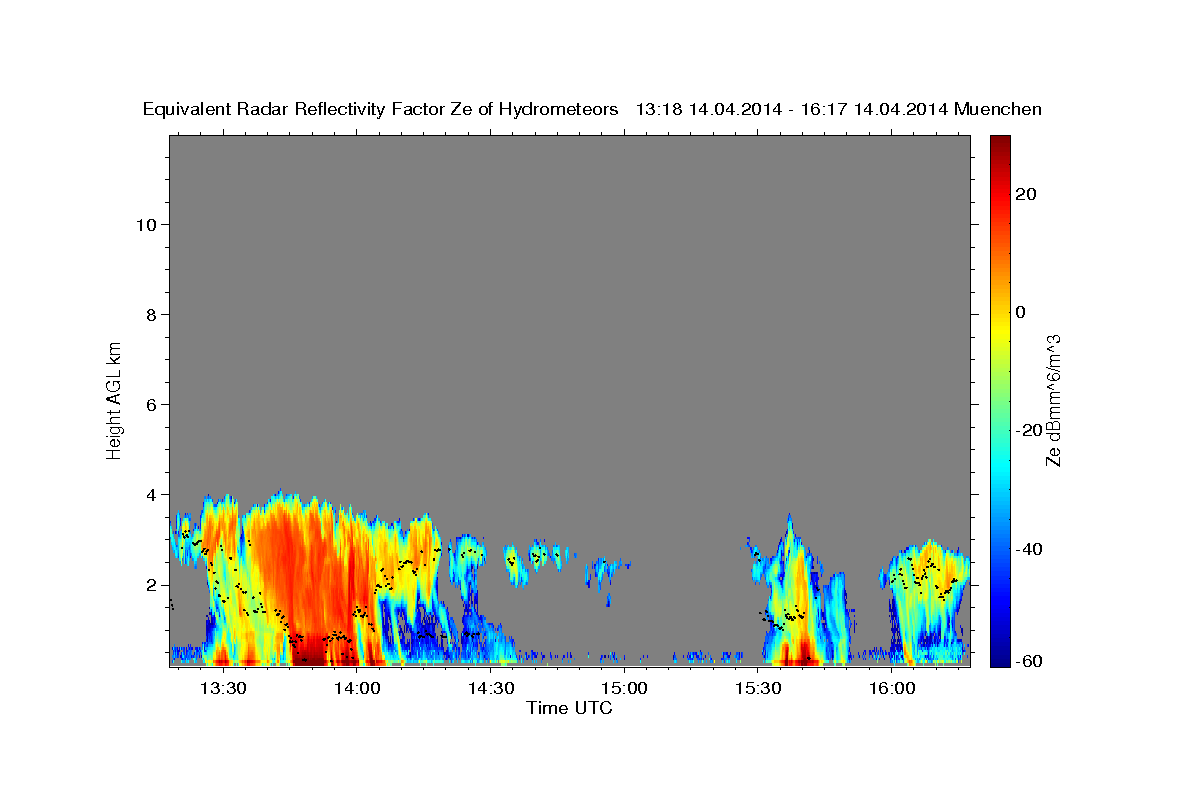Viewport: 1200px width, 800px height.
Task: Click the colorbar value label 0
Action: tap(1020, 312)
